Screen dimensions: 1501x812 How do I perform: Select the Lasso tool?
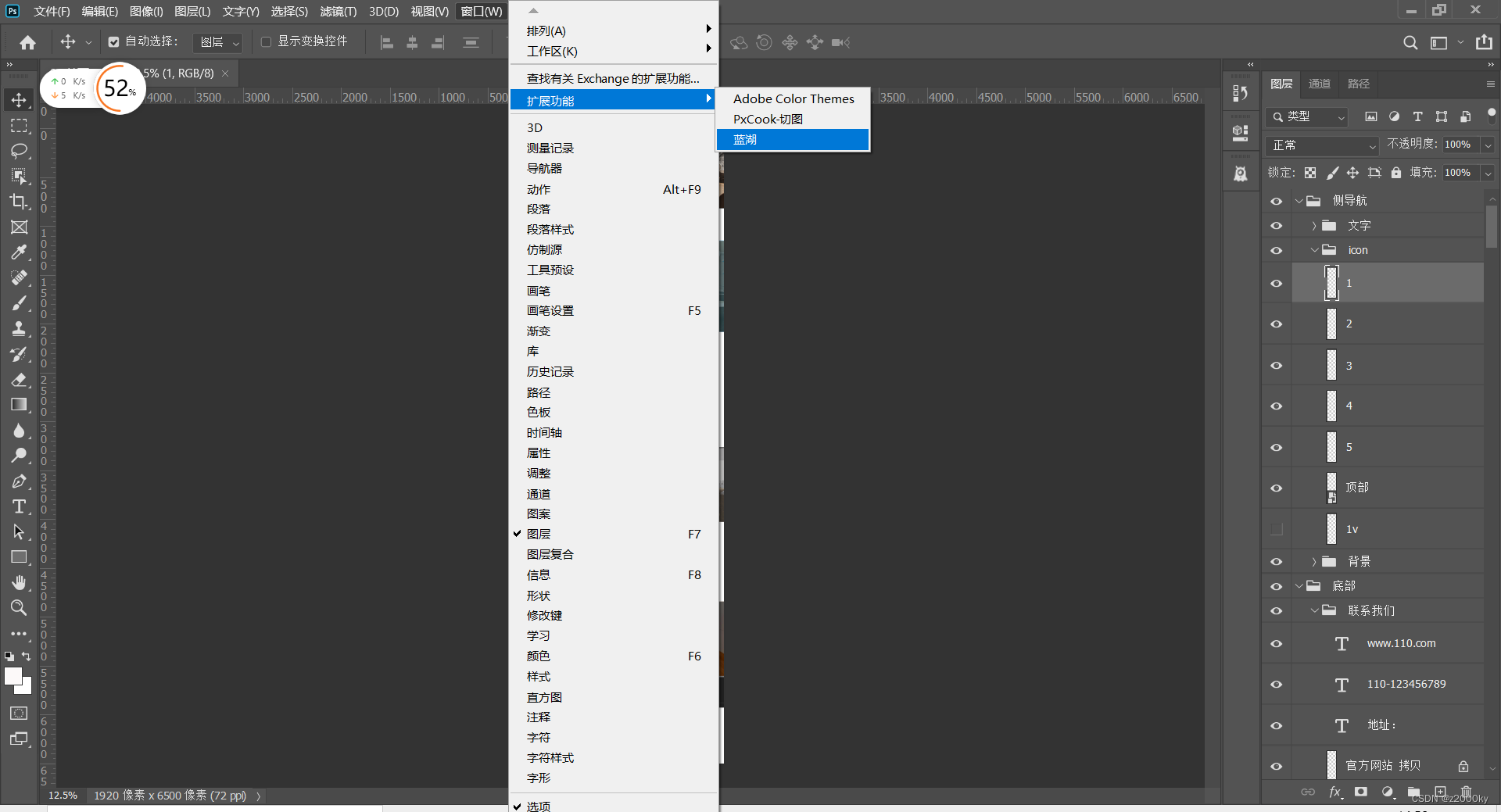19,151
